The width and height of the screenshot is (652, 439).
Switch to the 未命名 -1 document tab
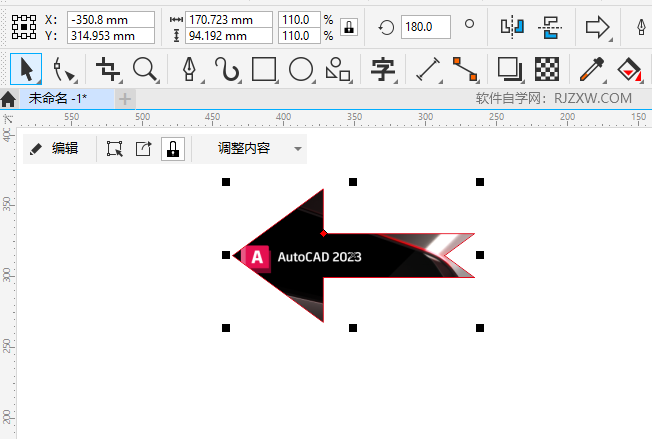click(58, 99)
